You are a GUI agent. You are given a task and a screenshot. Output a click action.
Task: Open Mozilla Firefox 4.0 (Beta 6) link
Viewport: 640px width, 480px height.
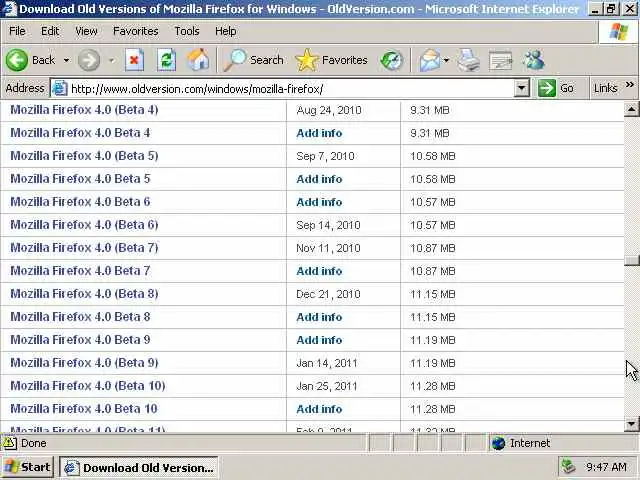point(84,225)
